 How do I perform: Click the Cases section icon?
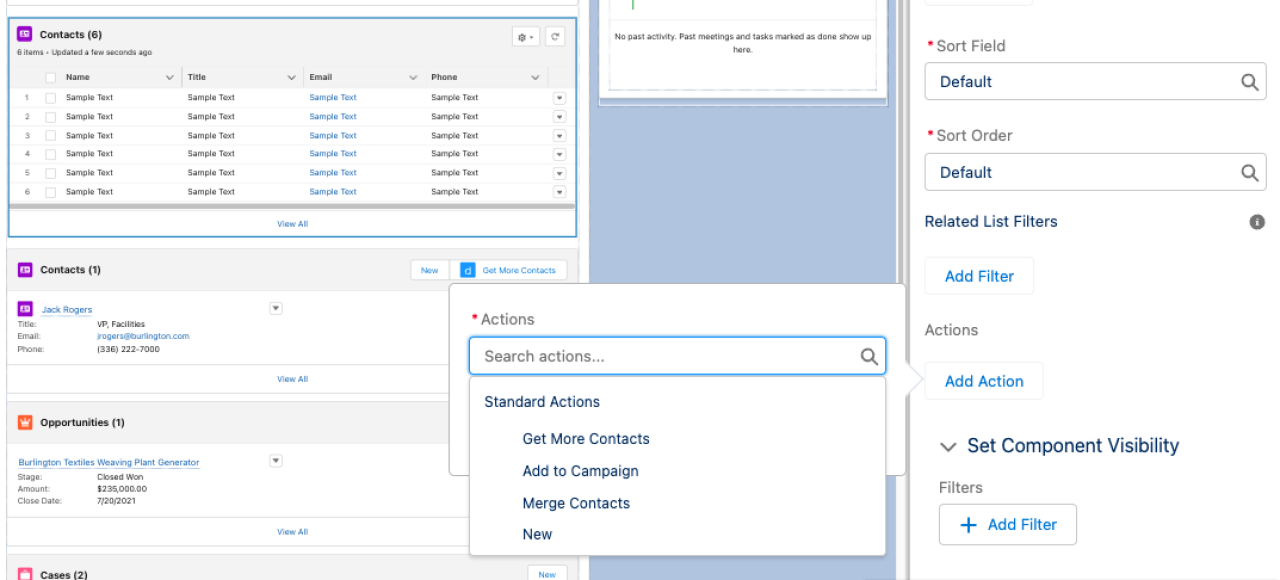tap(25, 575)
